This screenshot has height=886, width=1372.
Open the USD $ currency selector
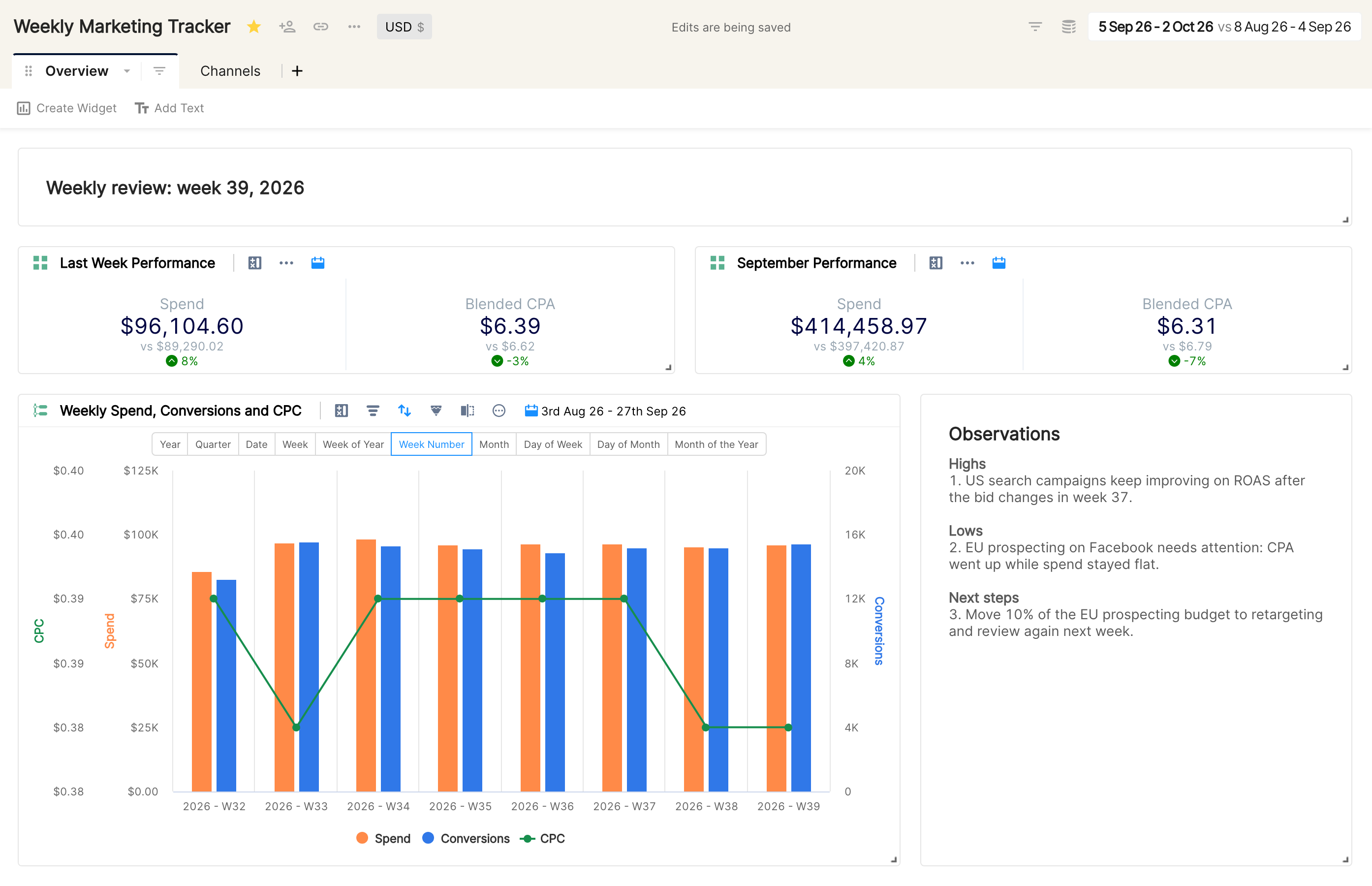click(404, 27)
